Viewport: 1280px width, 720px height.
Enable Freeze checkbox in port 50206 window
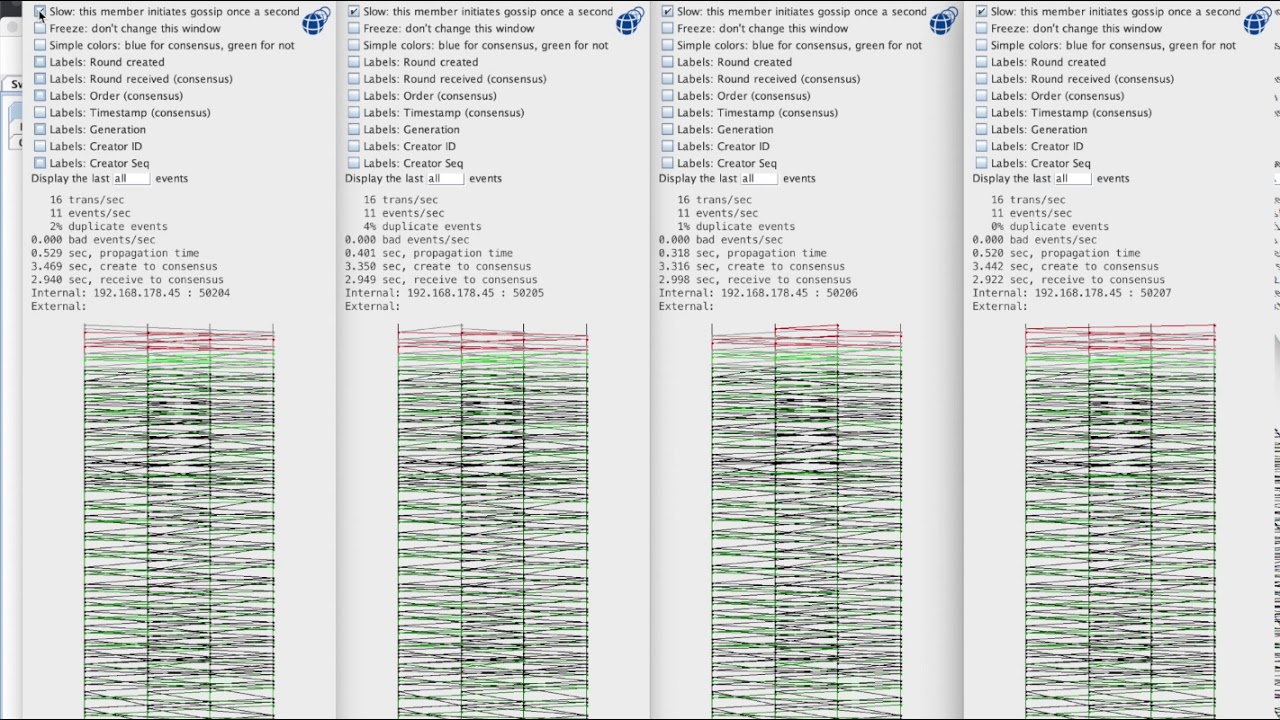(x=668, y=29)
